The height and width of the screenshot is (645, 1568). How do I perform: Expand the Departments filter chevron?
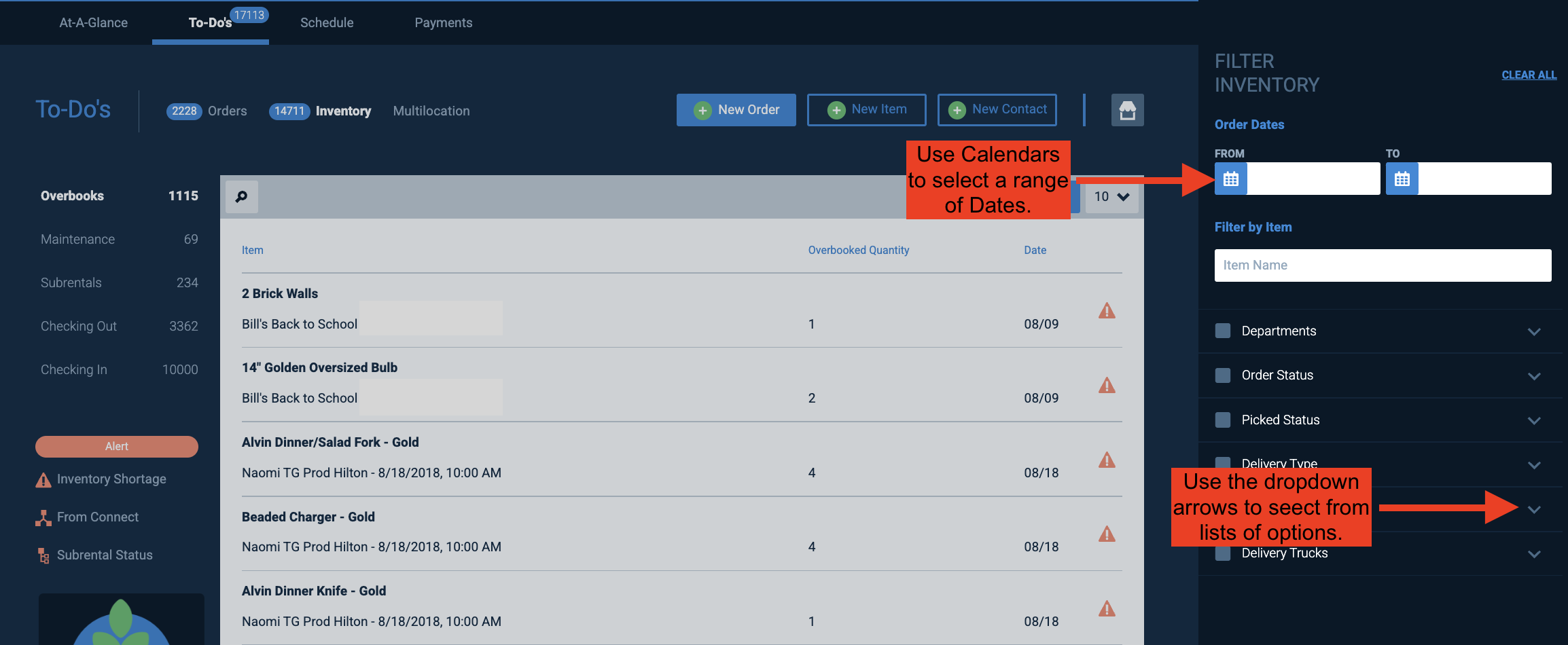click(1534, 332)
